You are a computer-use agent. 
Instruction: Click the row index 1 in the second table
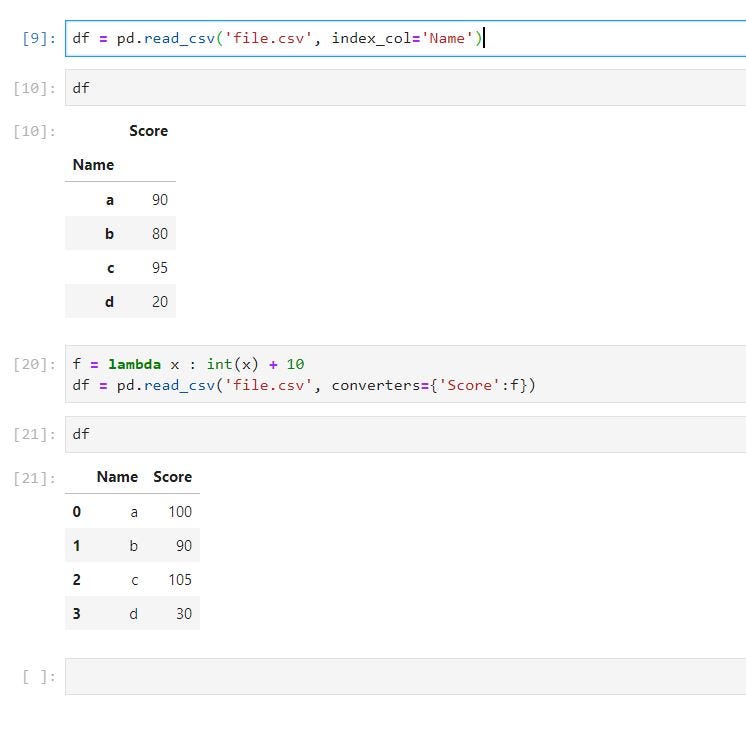click(x=77, y=546)
